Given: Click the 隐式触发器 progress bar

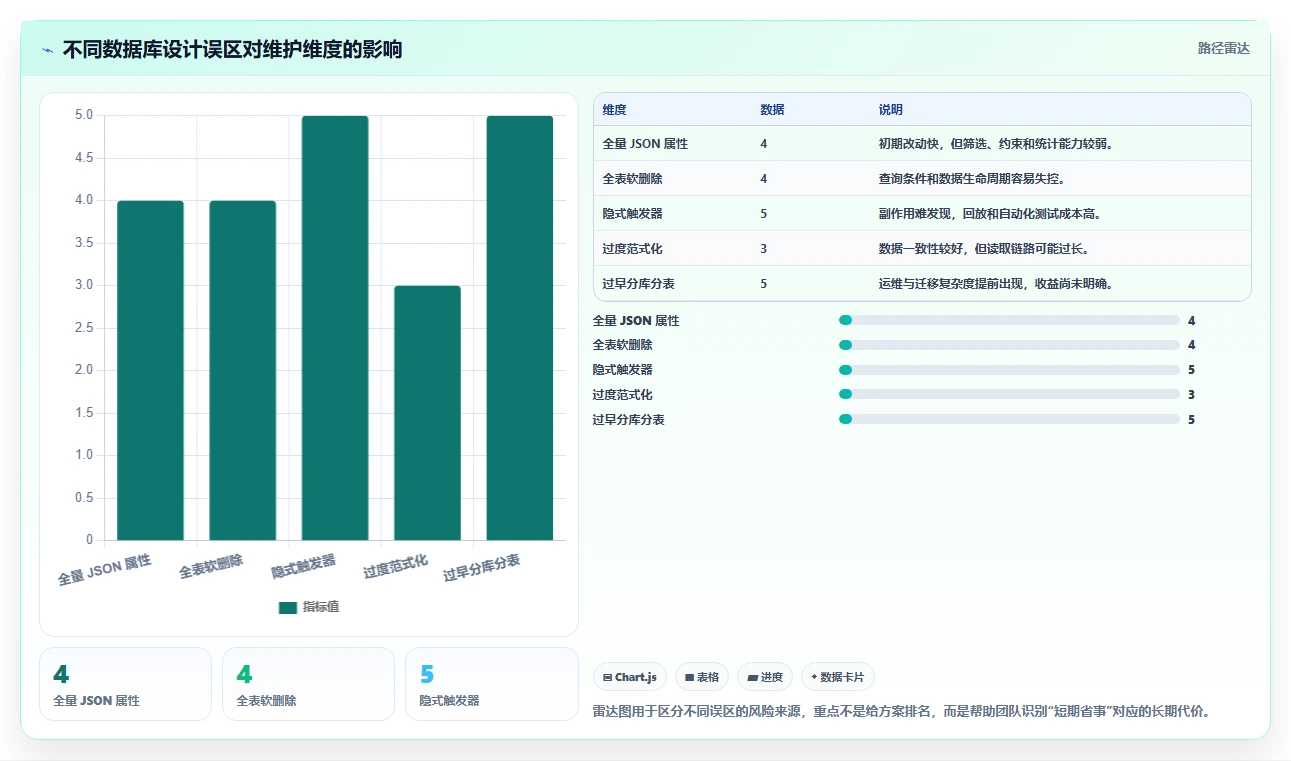Looking at the screenshot, I should click(1009, 369).
